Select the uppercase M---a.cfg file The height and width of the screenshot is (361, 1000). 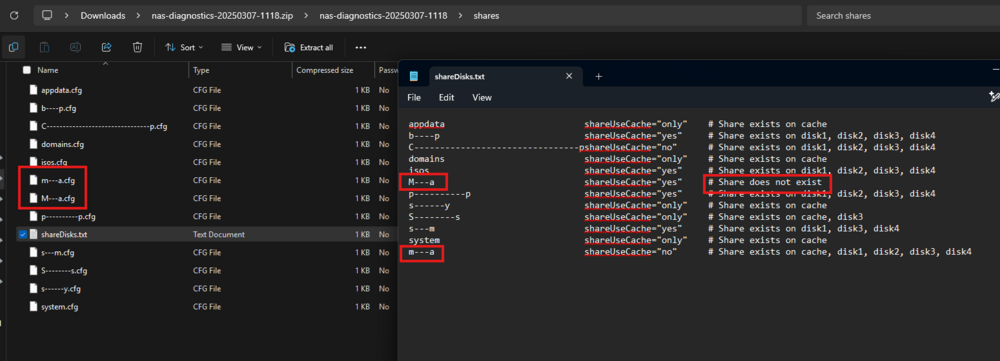pos(58,198)
